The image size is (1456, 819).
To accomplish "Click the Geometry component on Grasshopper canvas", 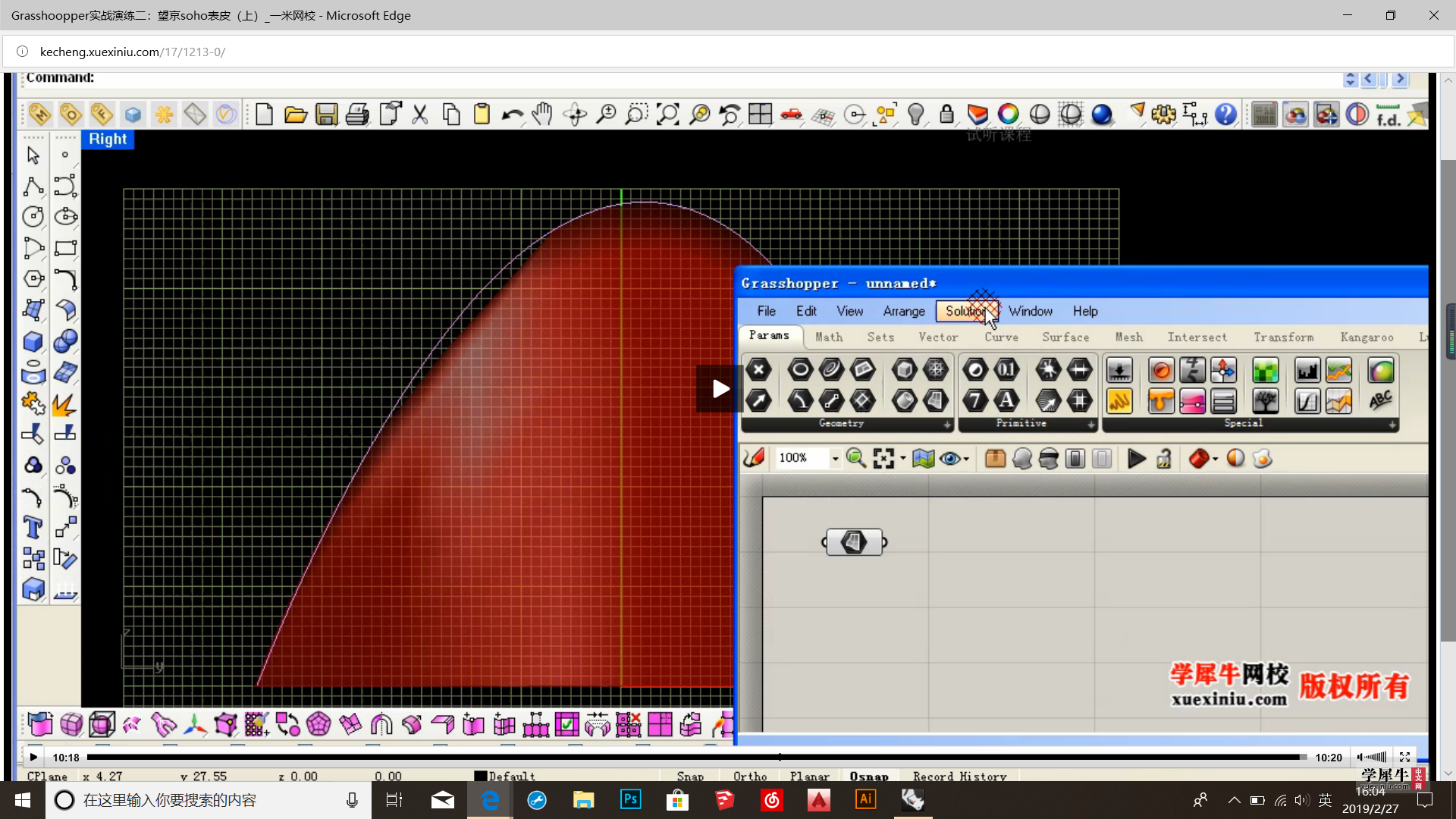I will [854, 542].
